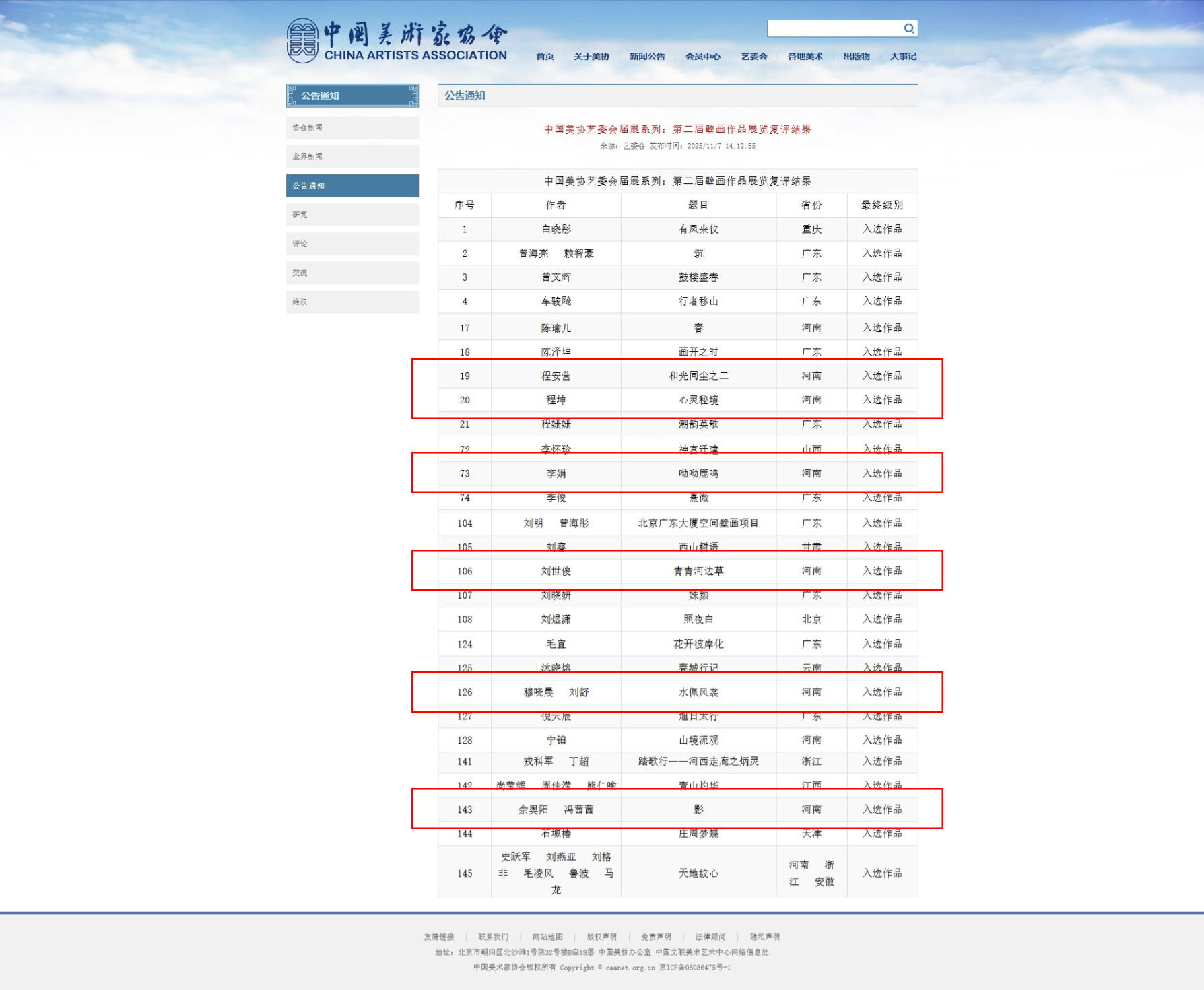Go to 新闻公告 in top navigation

pos(647,57)
